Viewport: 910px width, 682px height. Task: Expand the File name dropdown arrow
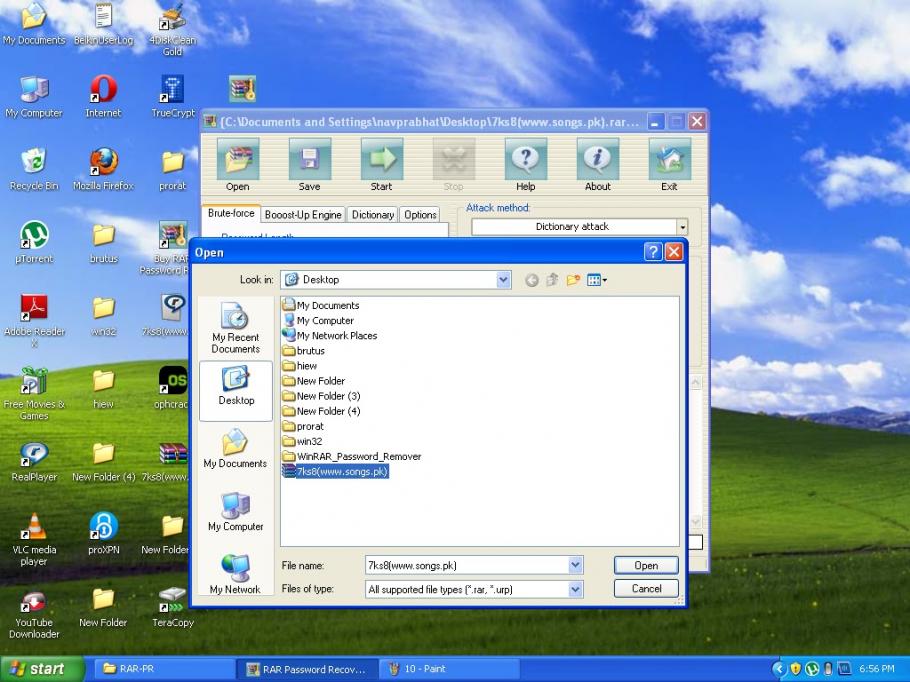click(575, 565)
